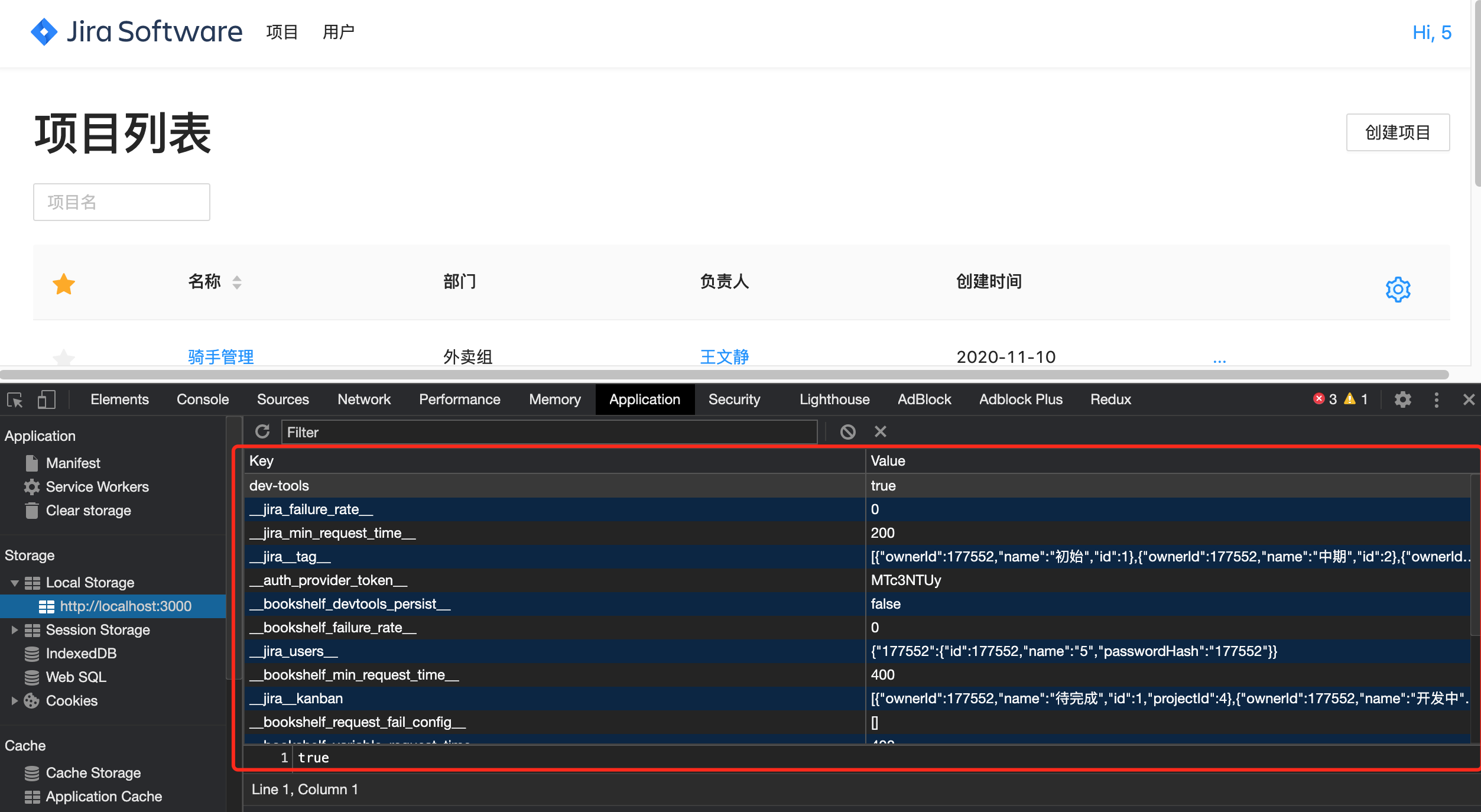
Task: Expand the Session Storage section
Action: click(14, 629)
